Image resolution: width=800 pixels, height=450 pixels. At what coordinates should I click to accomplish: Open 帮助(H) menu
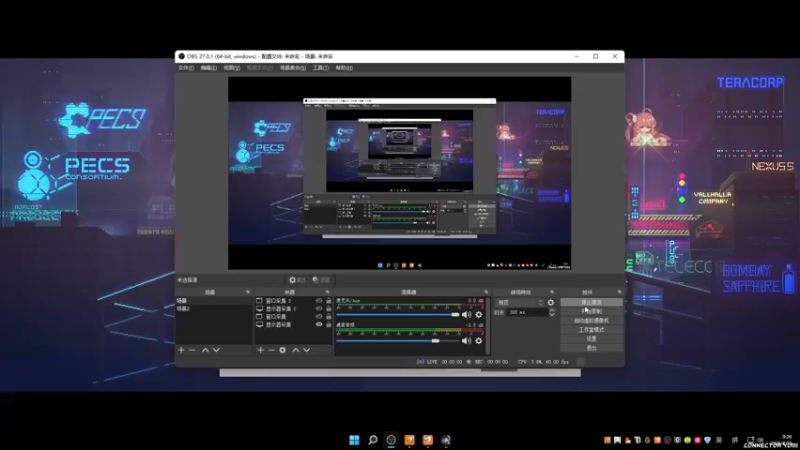pos(344,68)
